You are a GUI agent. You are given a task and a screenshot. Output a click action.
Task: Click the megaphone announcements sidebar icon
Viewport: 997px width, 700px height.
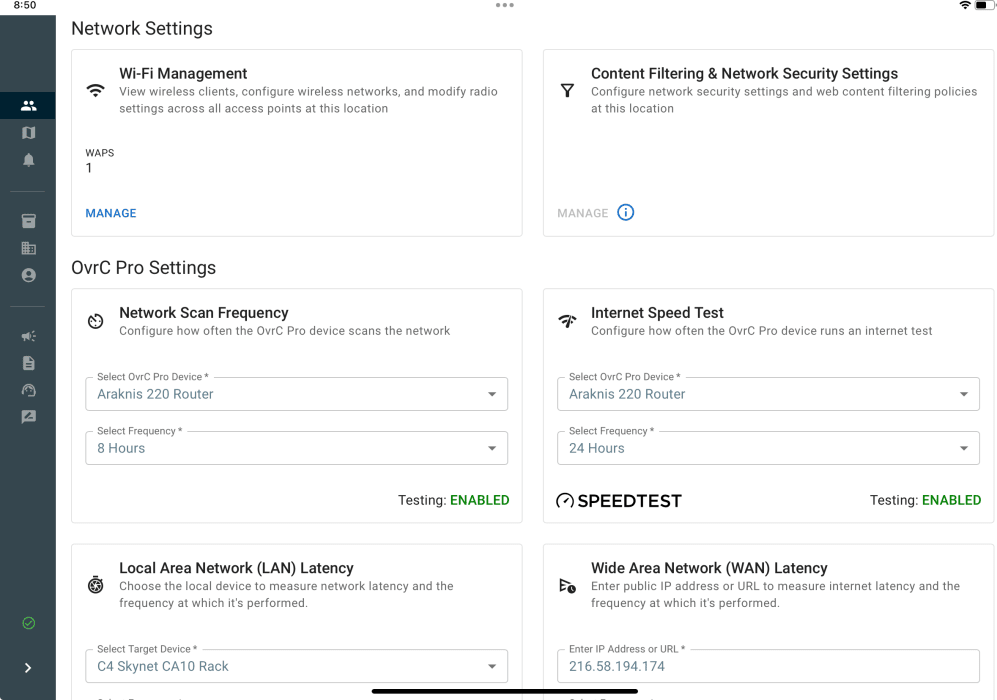pos(28,337)
